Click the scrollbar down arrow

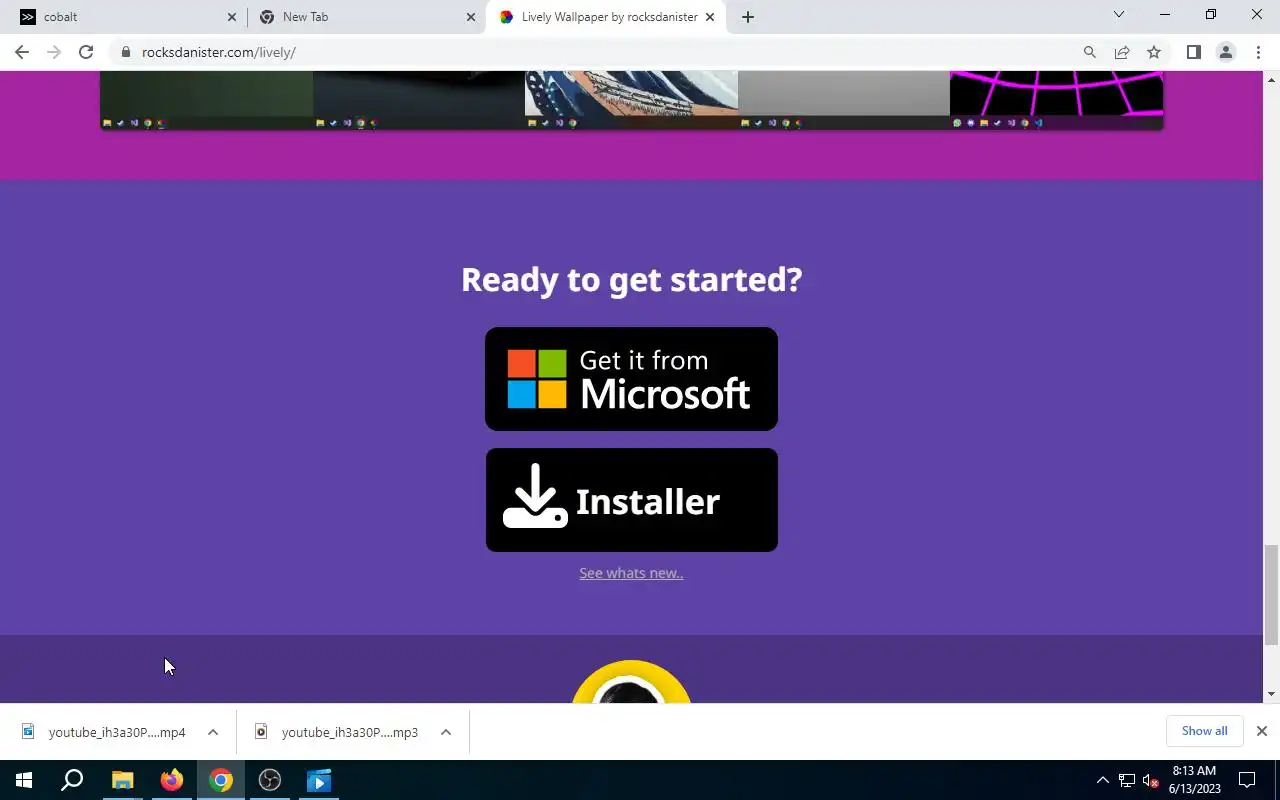[1271, 694]
